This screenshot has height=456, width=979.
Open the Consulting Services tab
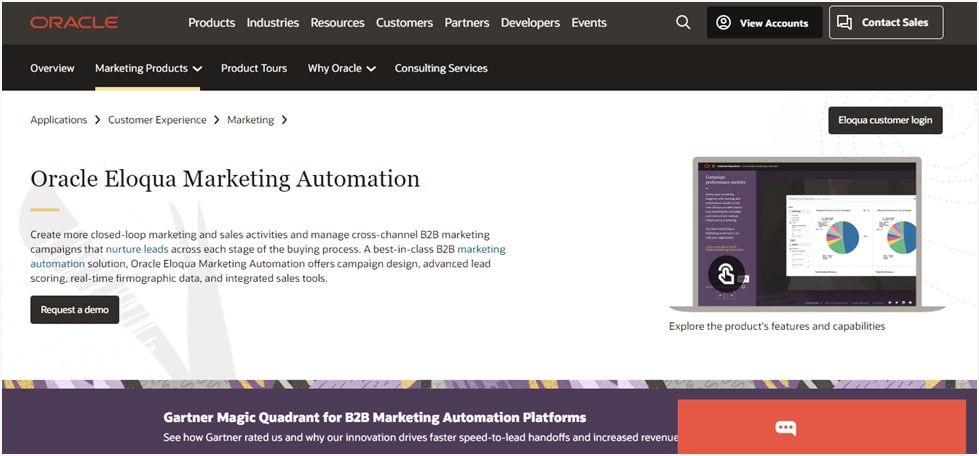click(441, 68)
